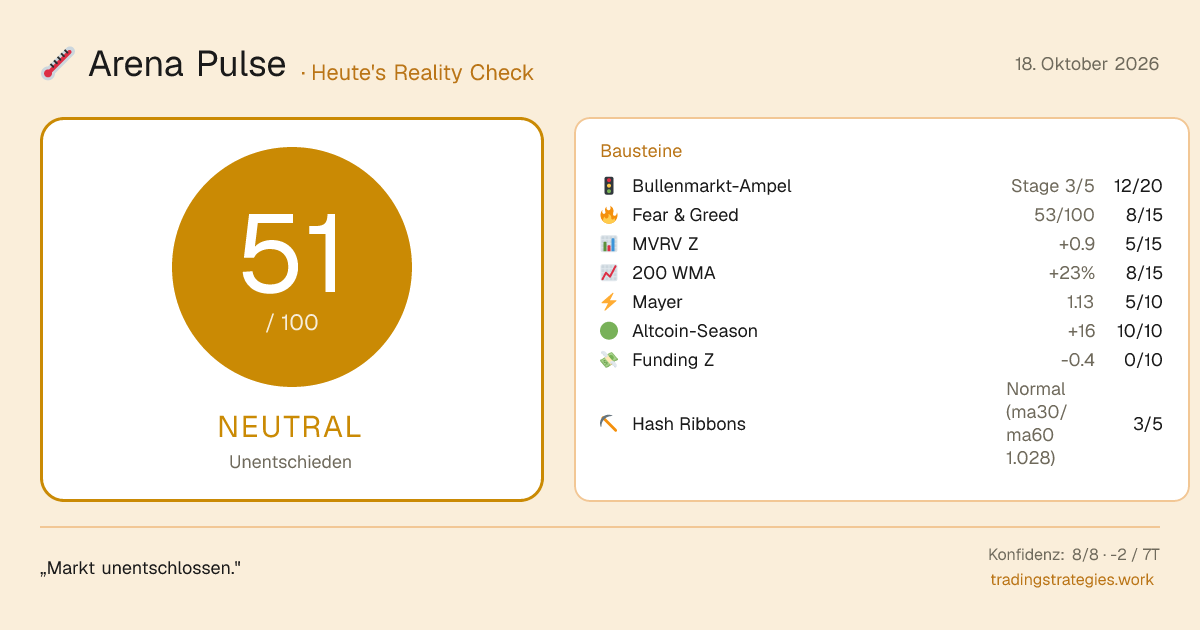The width and height of the screenshot is (1200, 630).
Task: Click the Konfidenz 8/8 line
Action: (x=1073, y=555)
